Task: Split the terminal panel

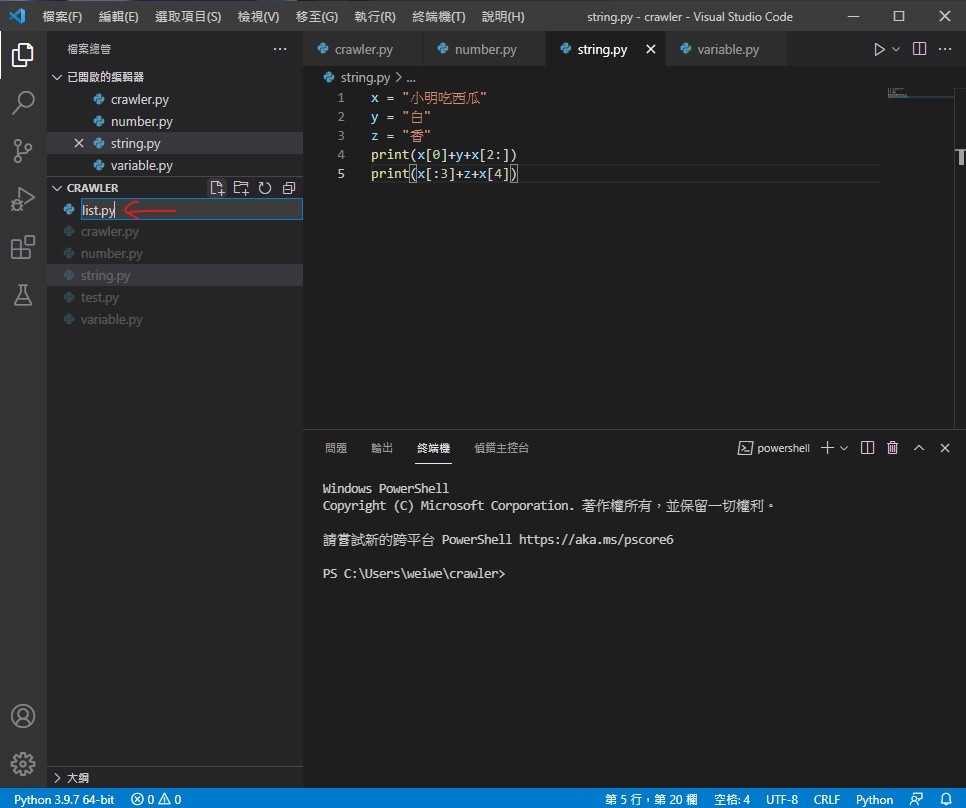Action: [867, 448]
